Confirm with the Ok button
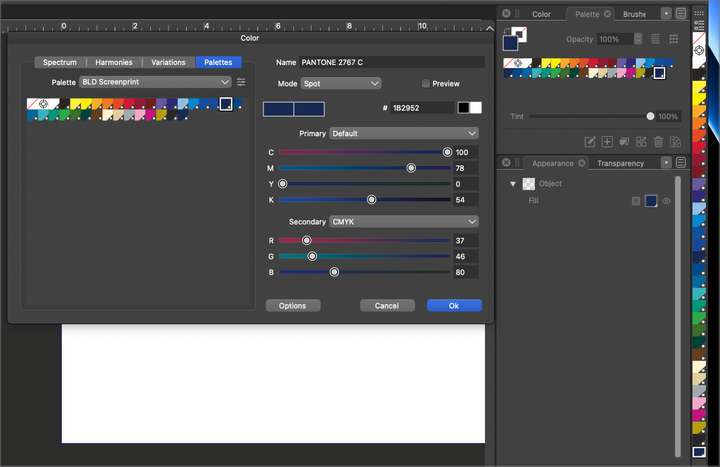Image resolution: width=720 pixels, height=467 pixels. pos(454,306)
